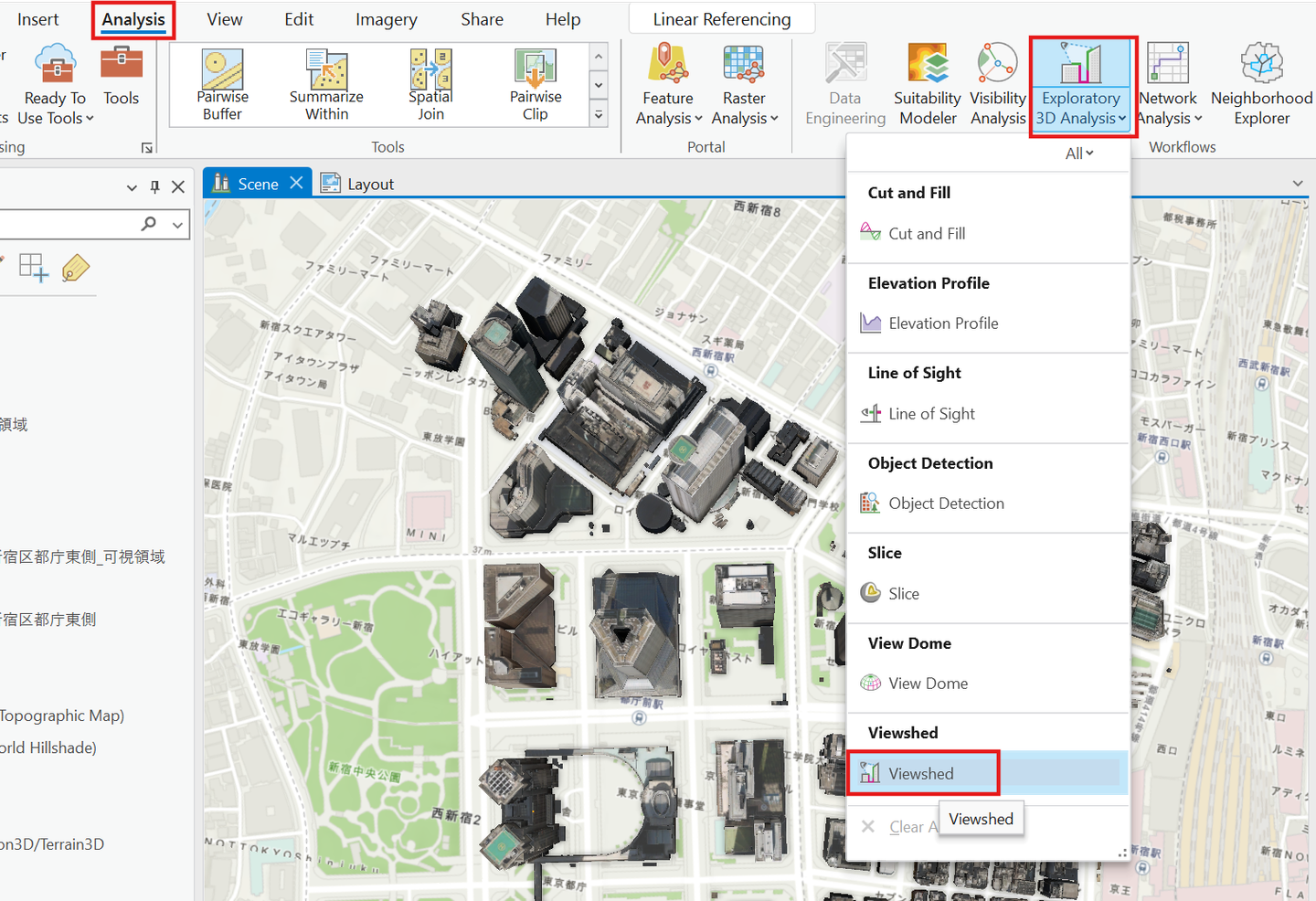This screenshot has height=901, width=1316.
Task: Select the World Hillshade layer
Action: pos(48,747)
